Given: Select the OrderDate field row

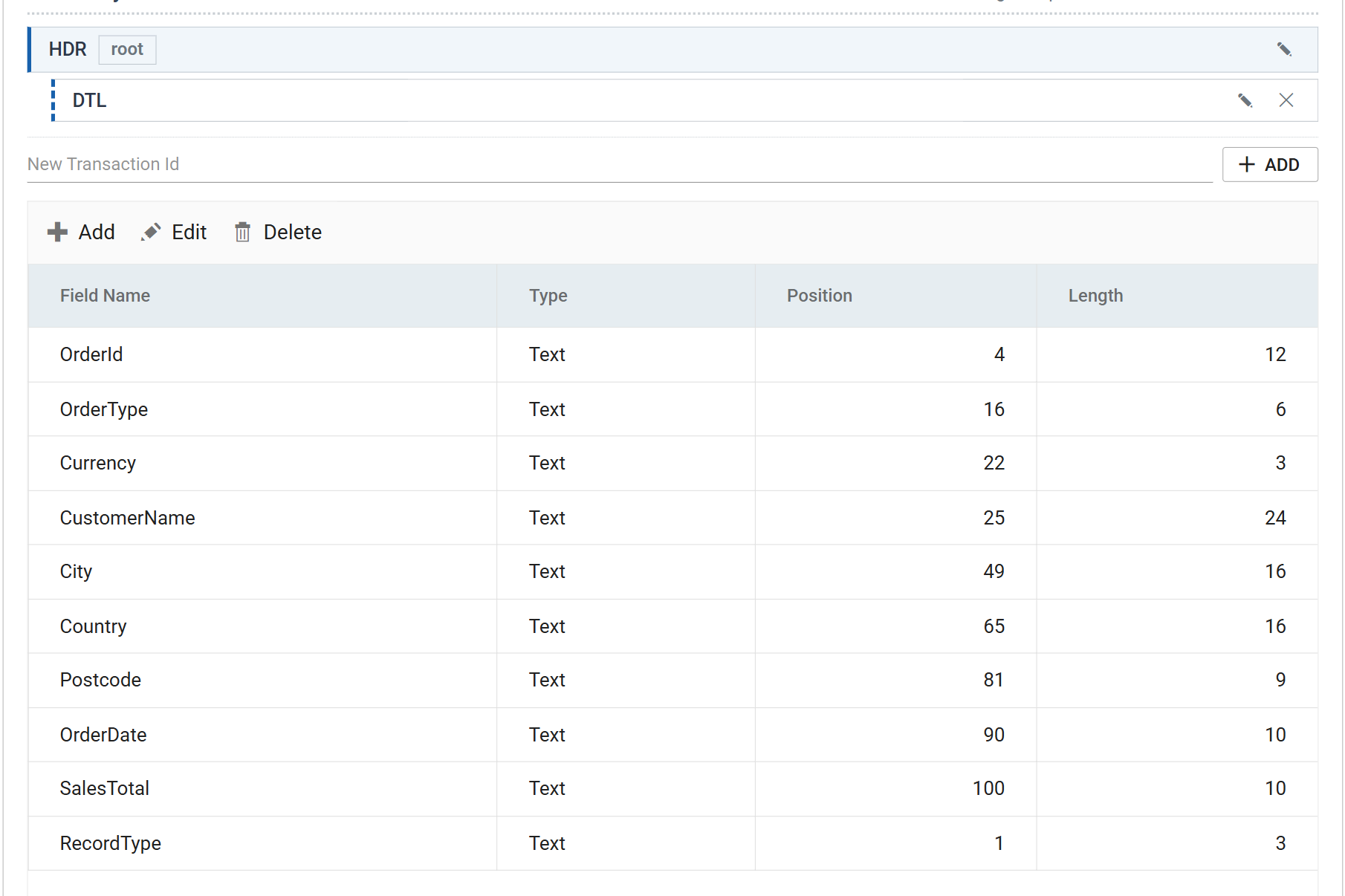Looking at the screenshot, I should coord(672,735).
